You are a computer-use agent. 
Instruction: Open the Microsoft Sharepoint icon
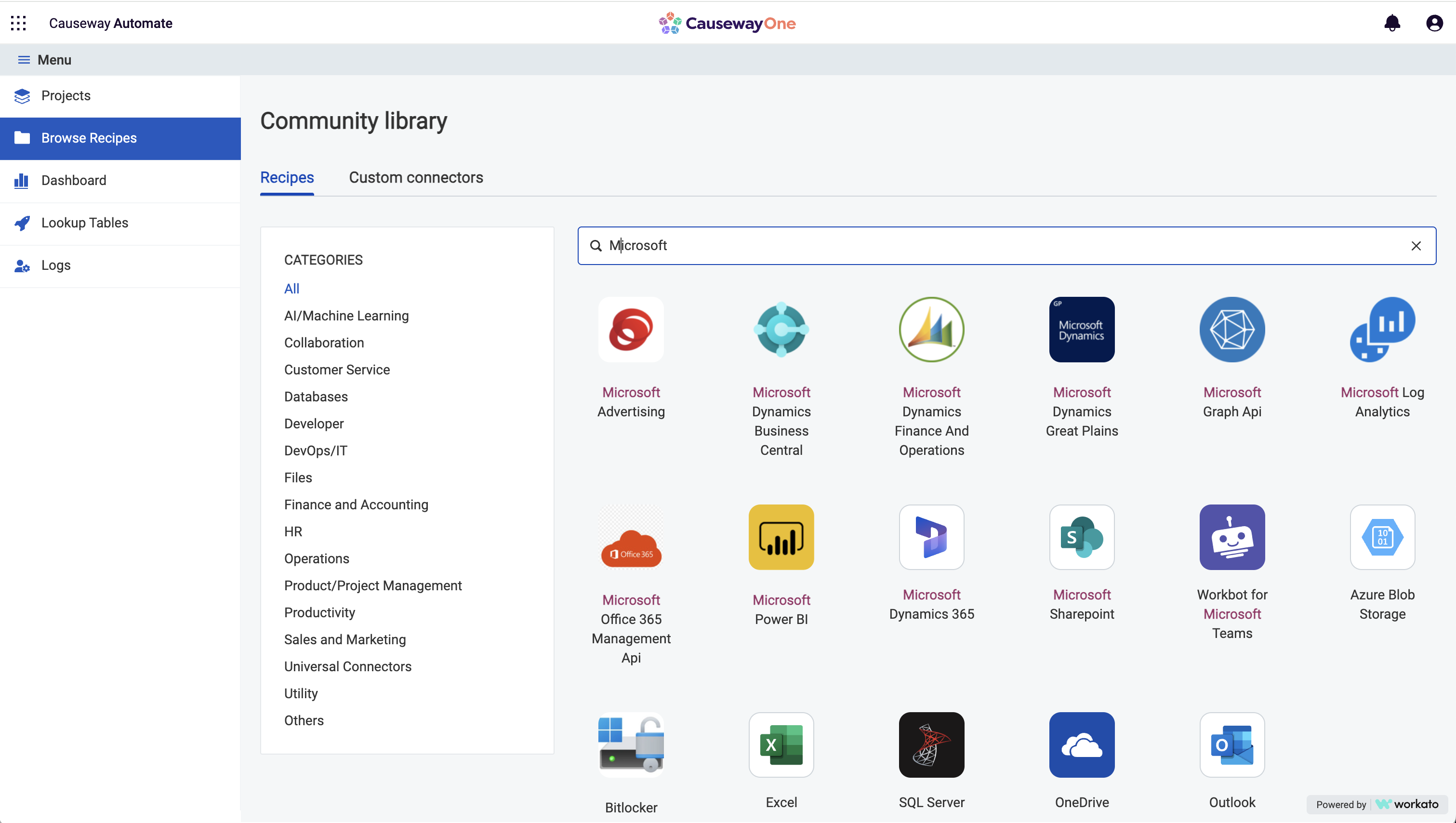[1082, 537]
